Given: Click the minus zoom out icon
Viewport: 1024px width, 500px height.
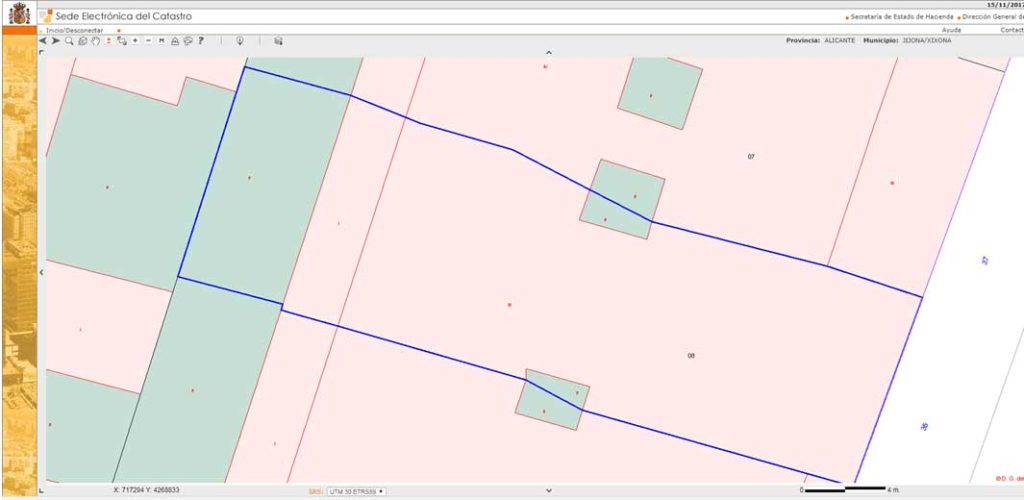Looking at the screenshot, I should coord(148,41).
